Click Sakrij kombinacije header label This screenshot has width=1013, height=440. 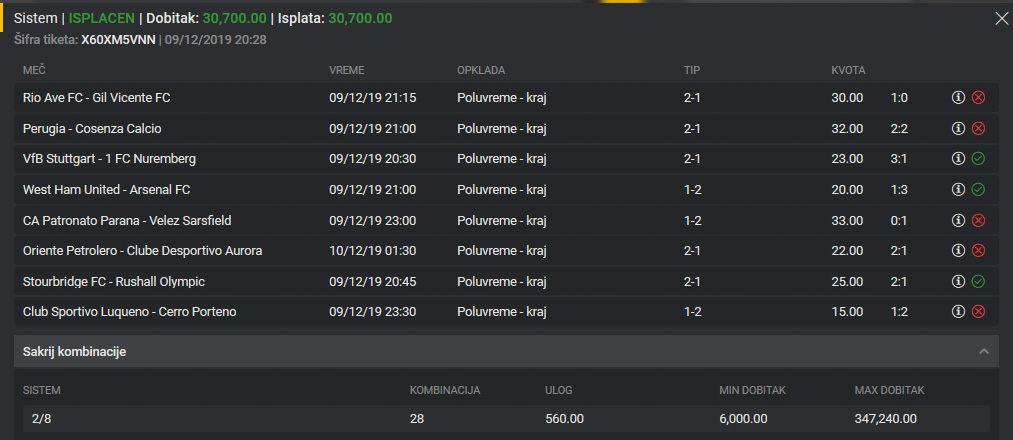74,352
